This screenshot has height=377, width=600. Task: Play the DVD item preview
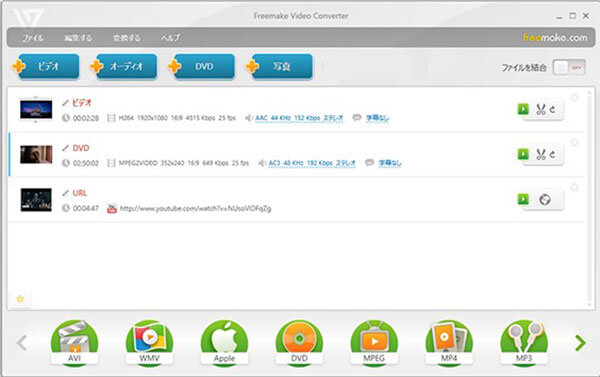click(x=523, y=154)
